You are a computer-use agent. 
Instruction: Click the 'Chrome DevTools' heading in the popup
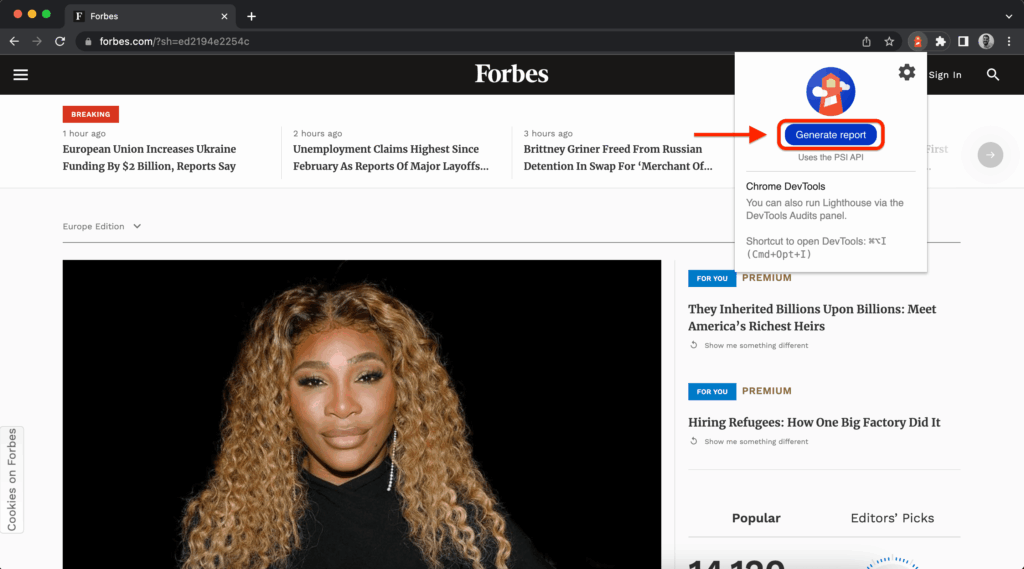785,186
